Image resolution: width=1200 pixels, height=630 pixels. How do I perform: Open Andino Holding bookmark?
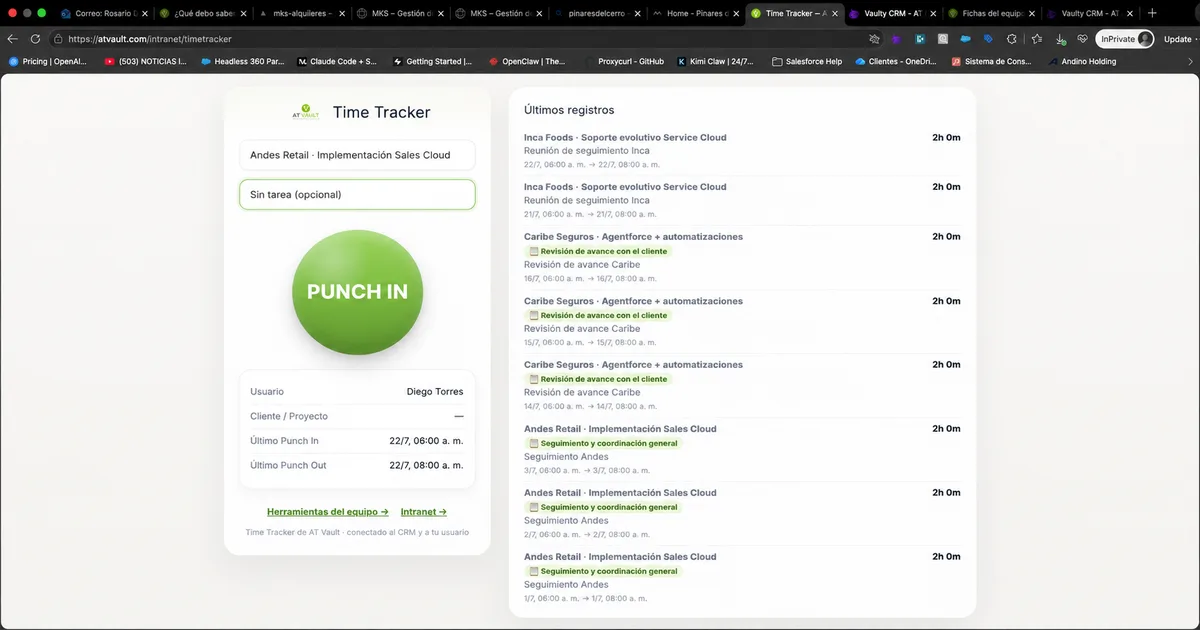[1083, 61]
